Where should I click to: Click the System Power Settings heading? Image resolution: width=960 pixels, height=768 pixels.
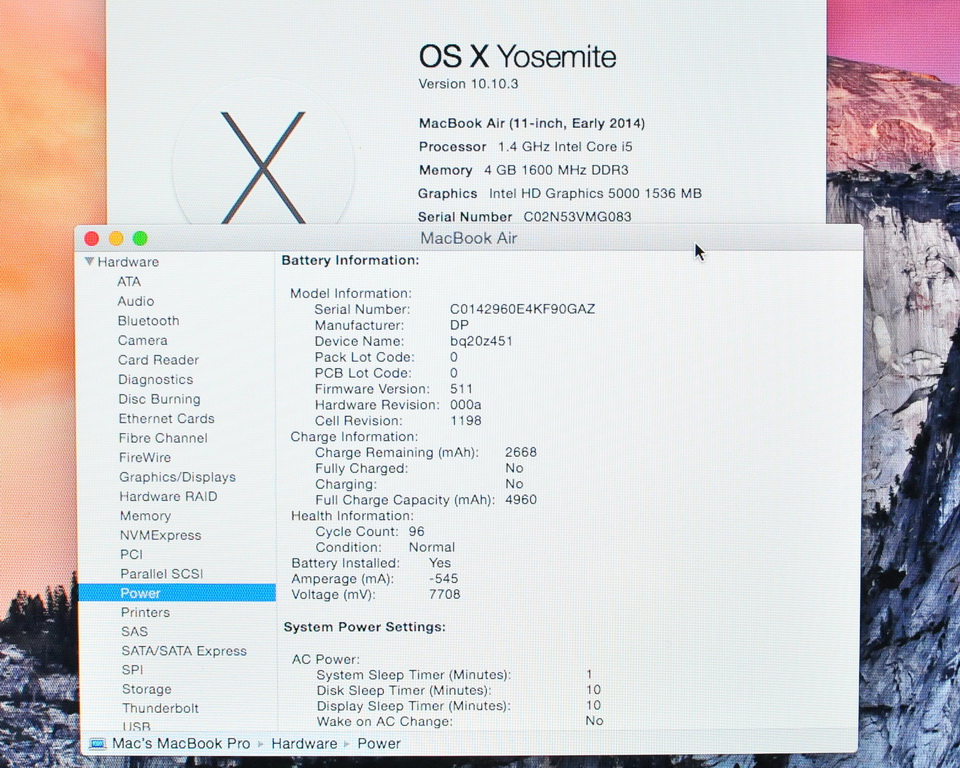365,627
